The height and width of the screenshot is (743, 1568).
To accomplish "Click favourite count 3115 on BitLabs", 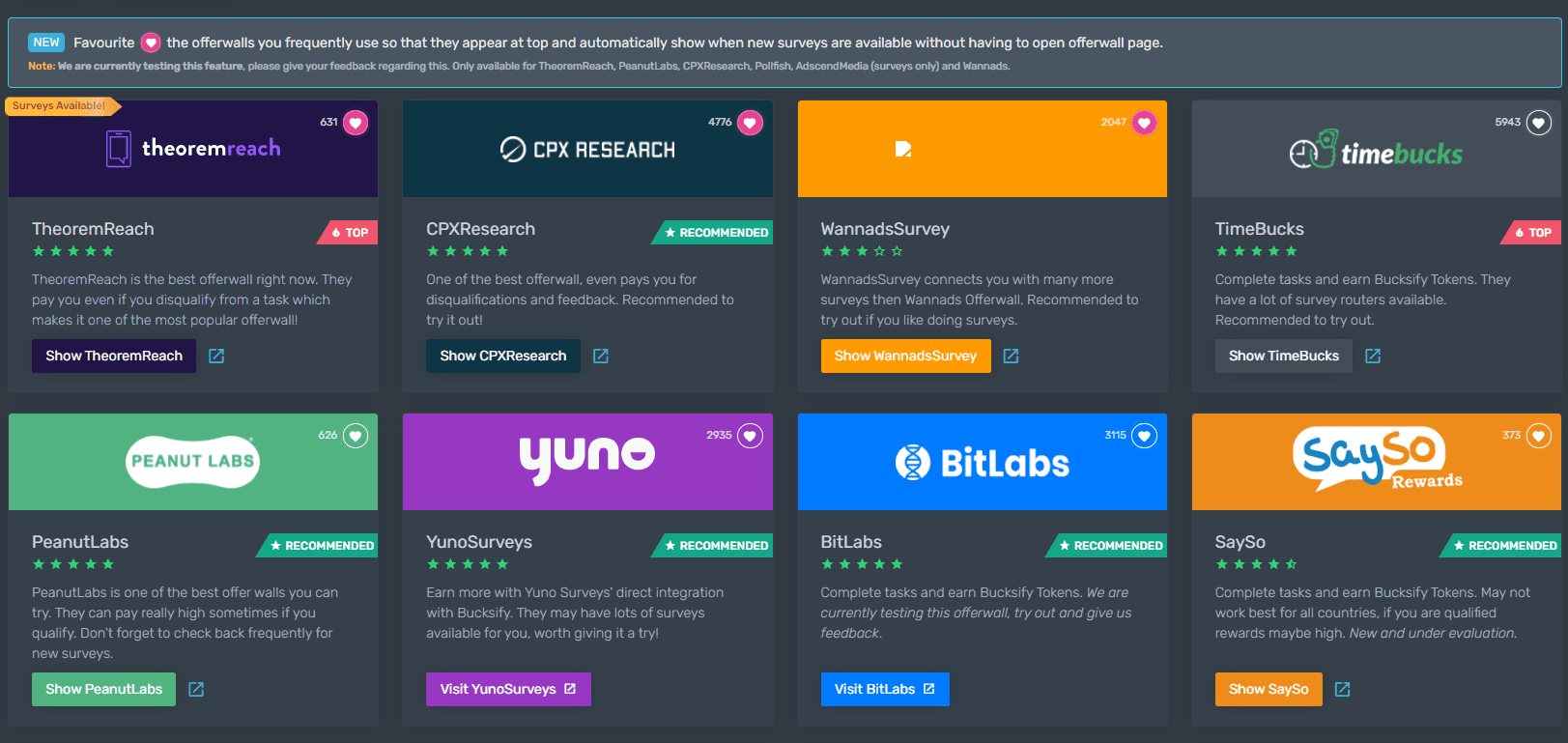I will click(1115, 435).
